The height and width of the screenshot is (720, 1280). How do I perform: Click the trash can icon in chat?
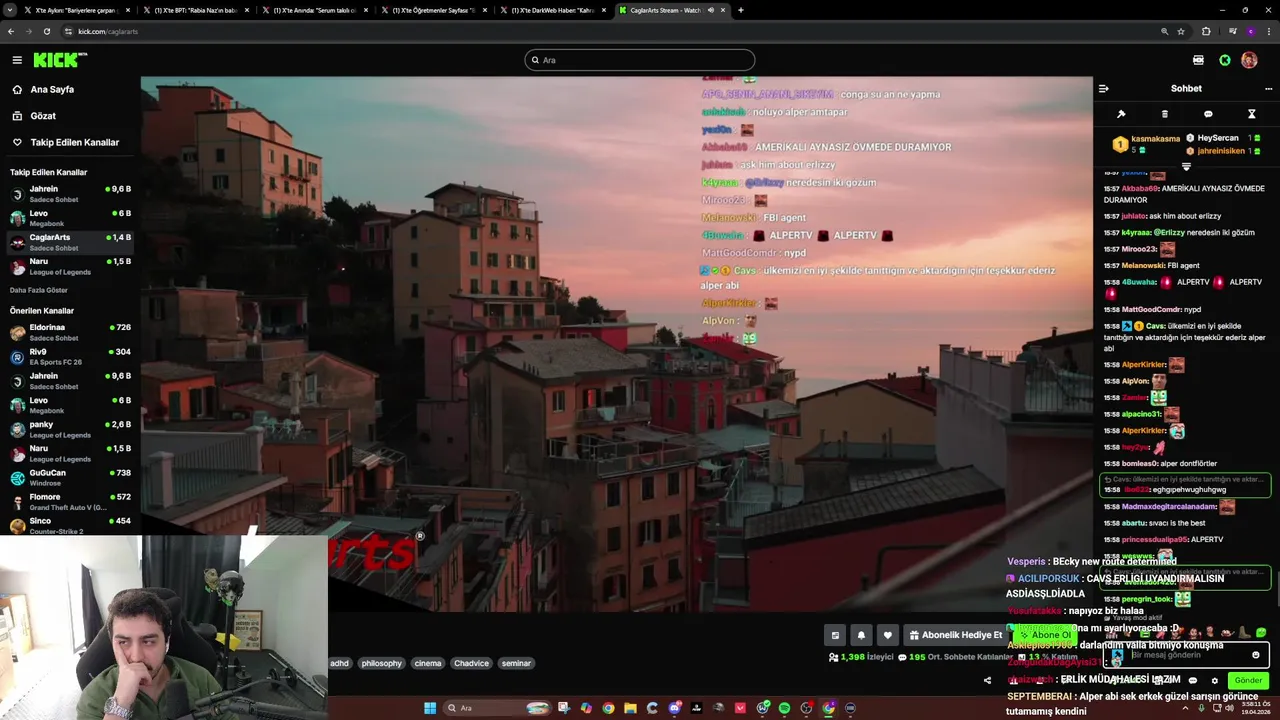(1164, 114)
